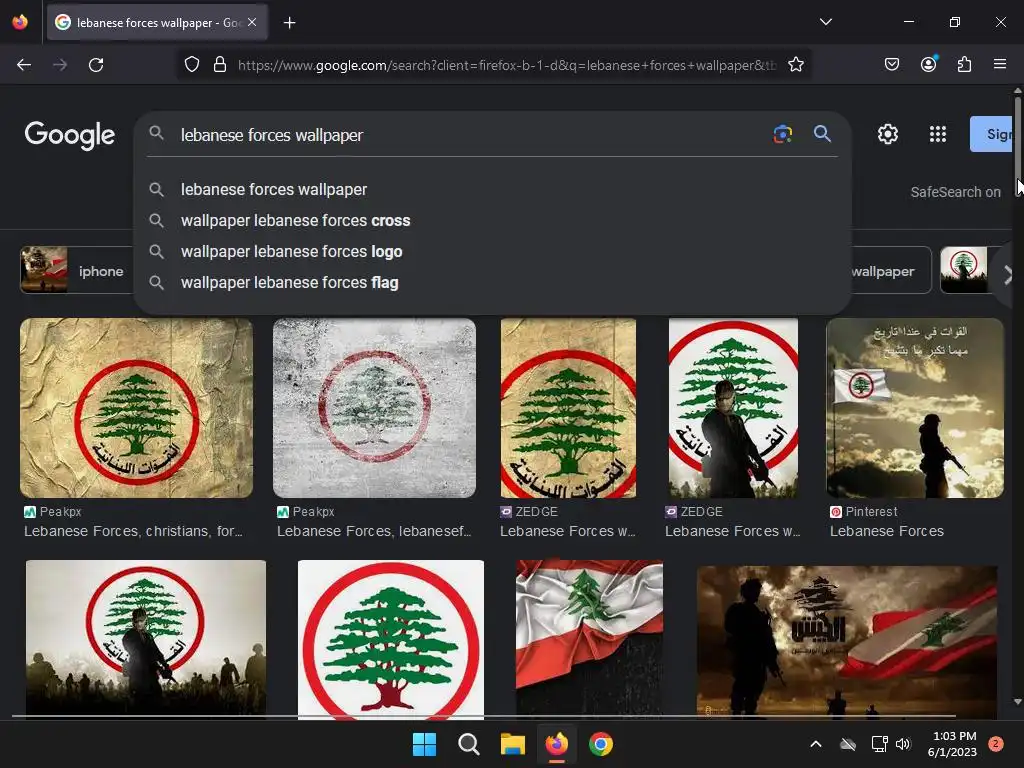Open clock showing 1:03 PM
This screenshot has height=768, width=1024.
[x=952, y=744]
